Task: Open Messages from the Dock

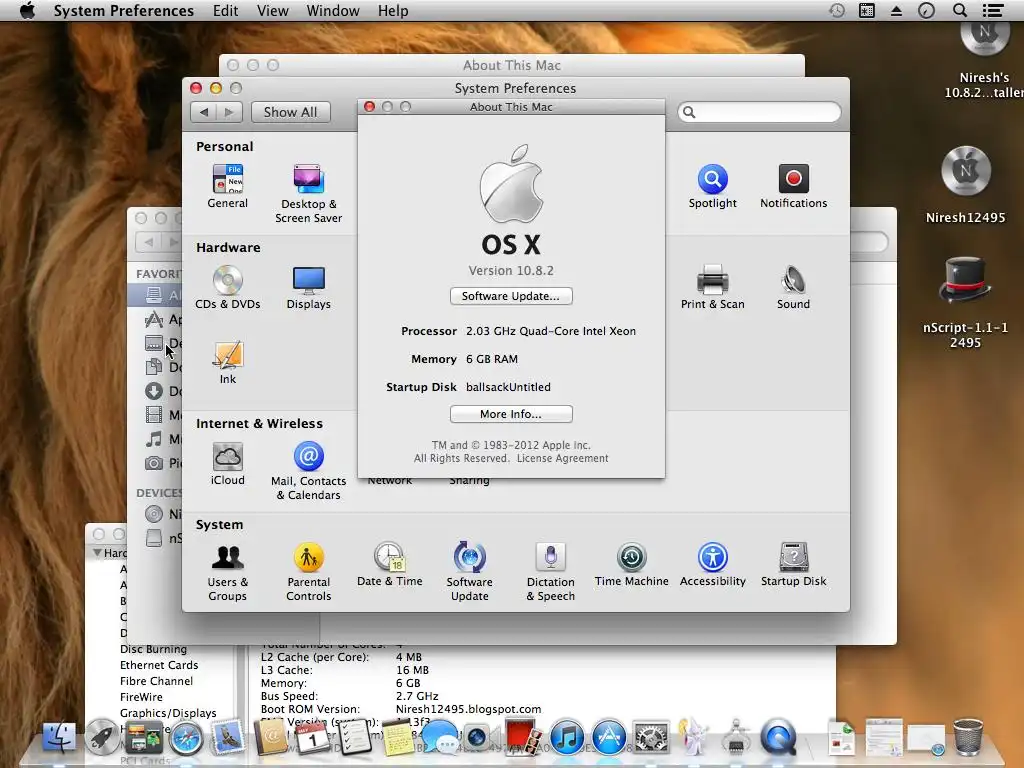Action: point(440,738)
